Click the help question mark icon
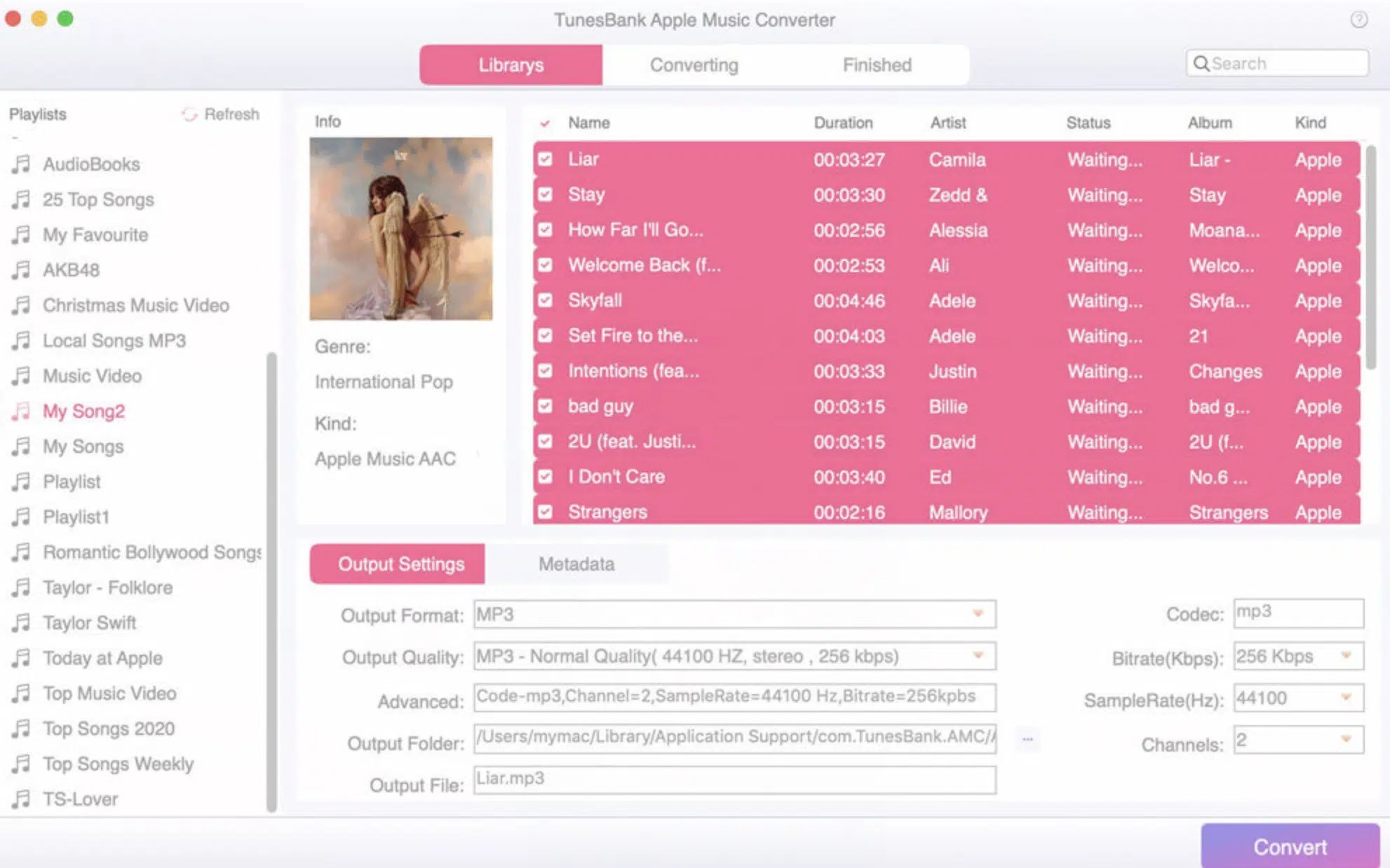The image size is (1390, 868). [1361, 20]
